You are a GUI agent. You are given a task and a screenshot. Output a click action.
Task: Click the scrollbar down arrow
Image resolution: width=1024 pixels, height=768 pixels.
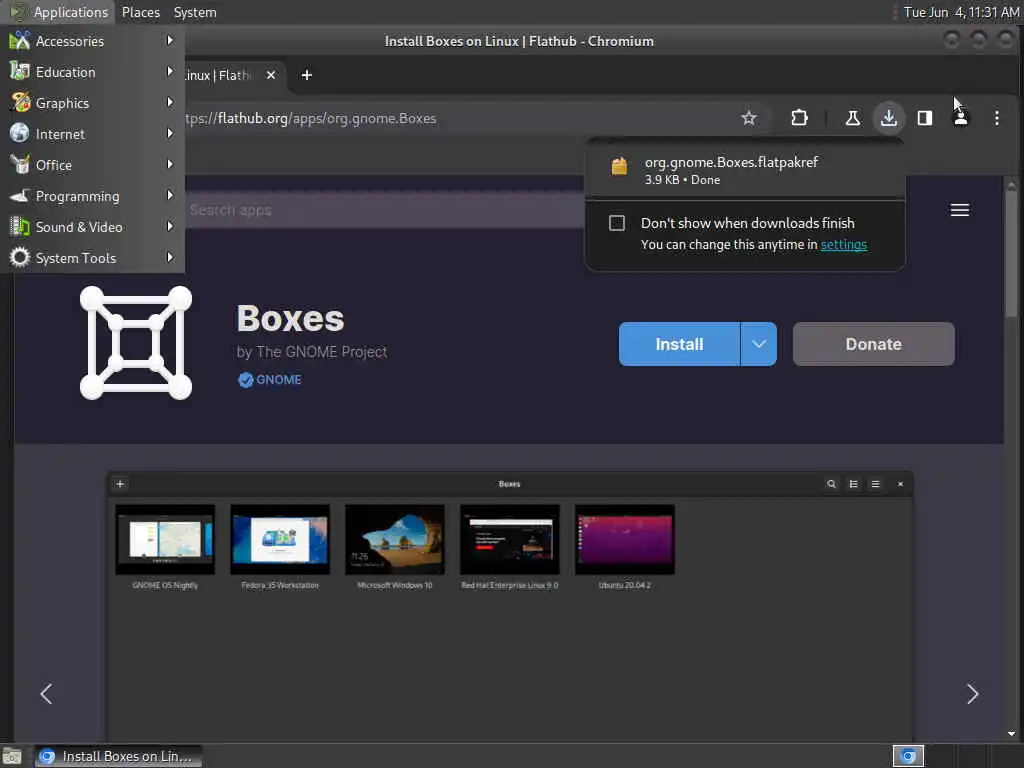[1011, 734]
